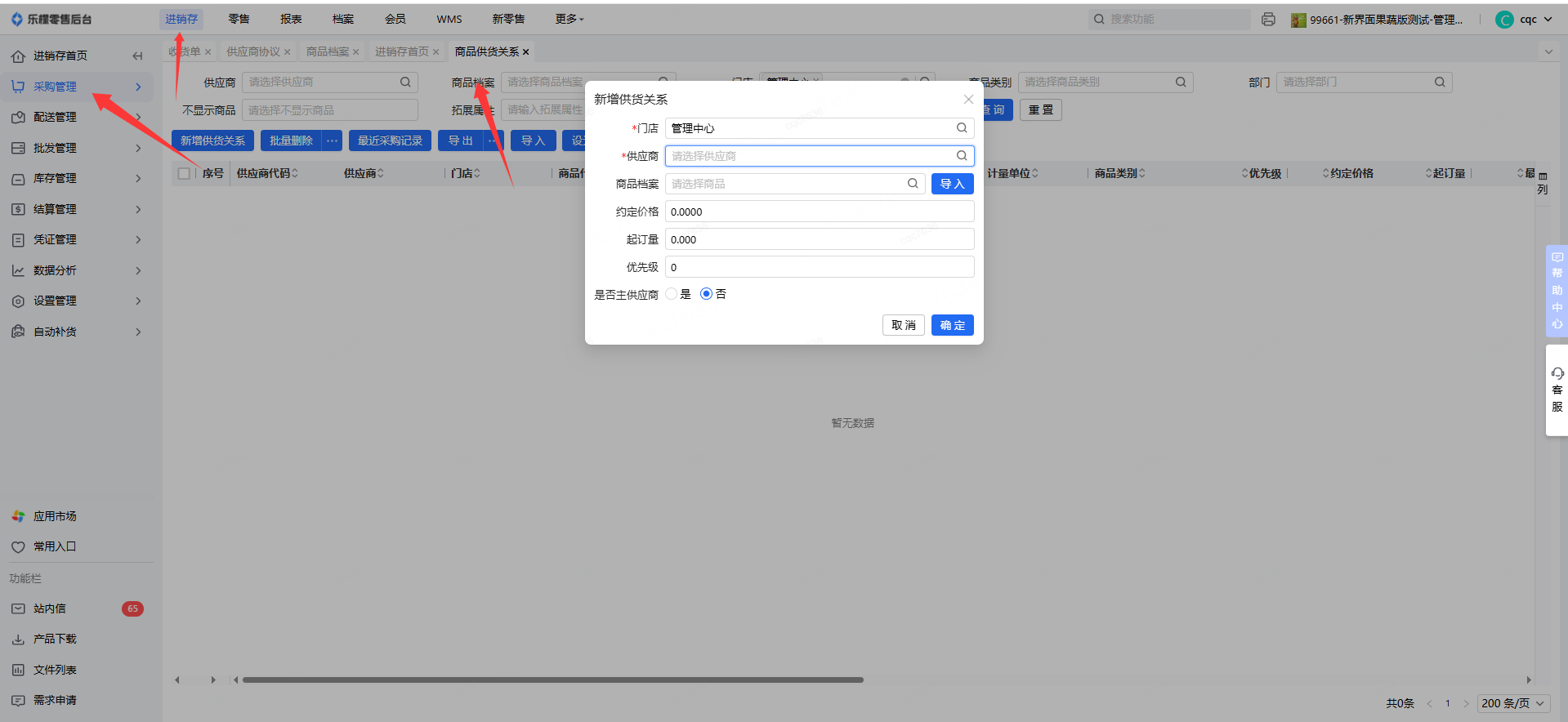Close the 商品档案 tab
Image resolution: width=1568 pixels, height=722 pixels.
click(x=356, y=52)
